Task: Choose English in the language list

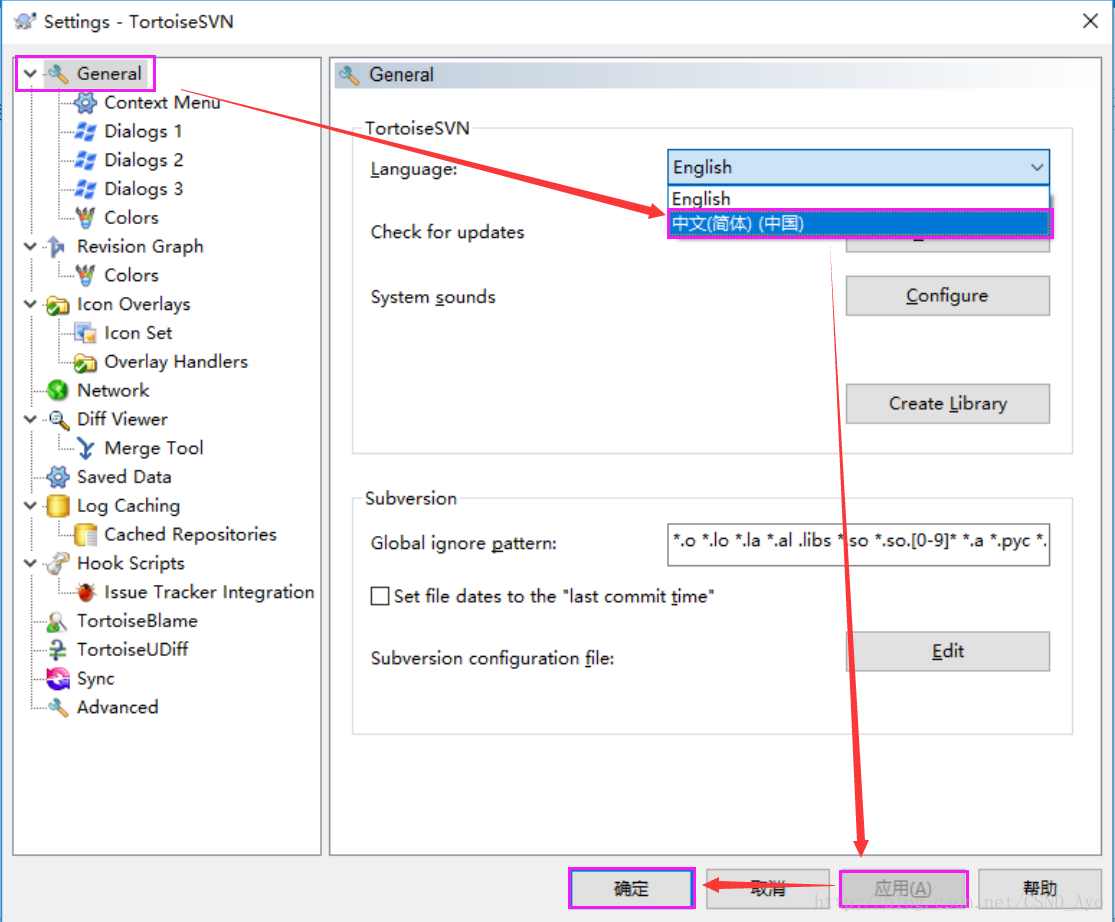Action: click(x=858, y=198)
